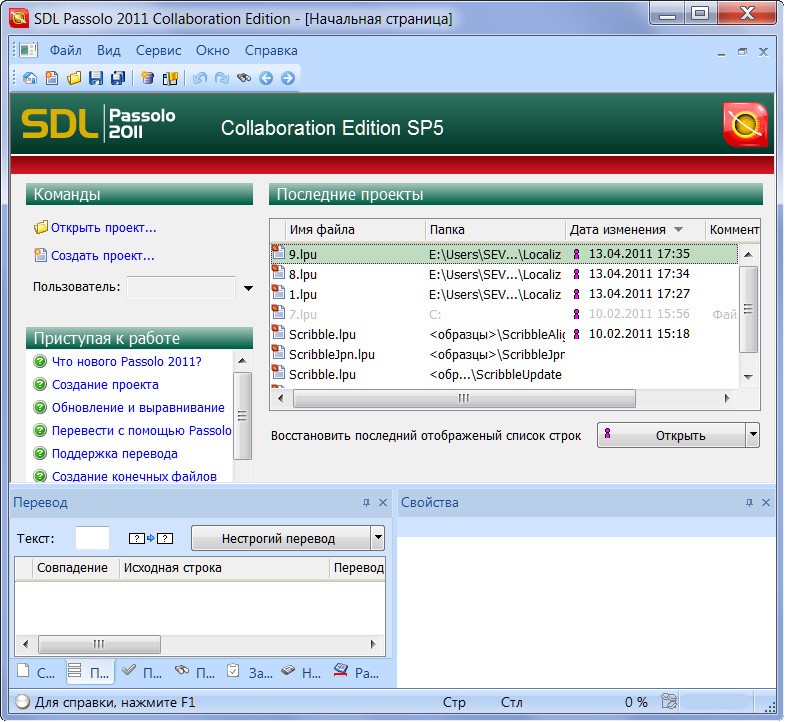Open the Окно menu
Image resolution: width=785 pixels, height=722 pixels.
[213, 51]
